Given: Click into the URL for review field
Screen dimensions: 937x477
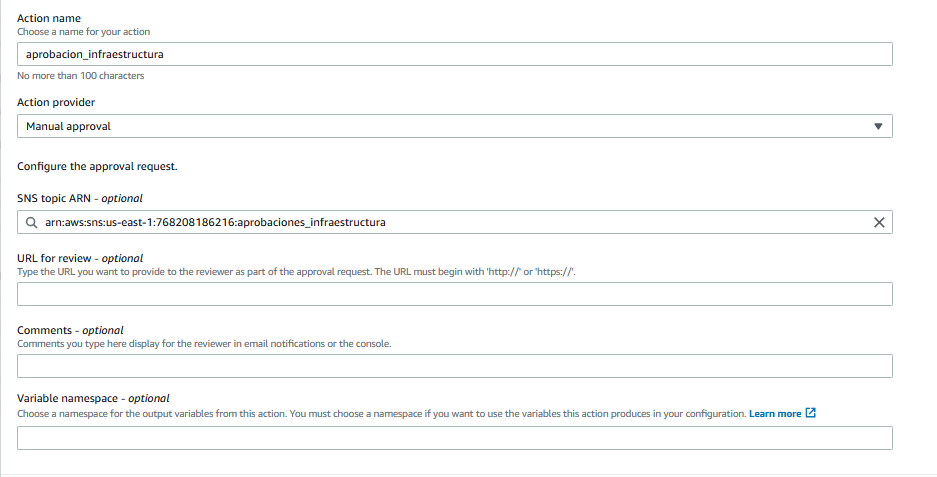Looking at the screenshot, I should point(455,294).
